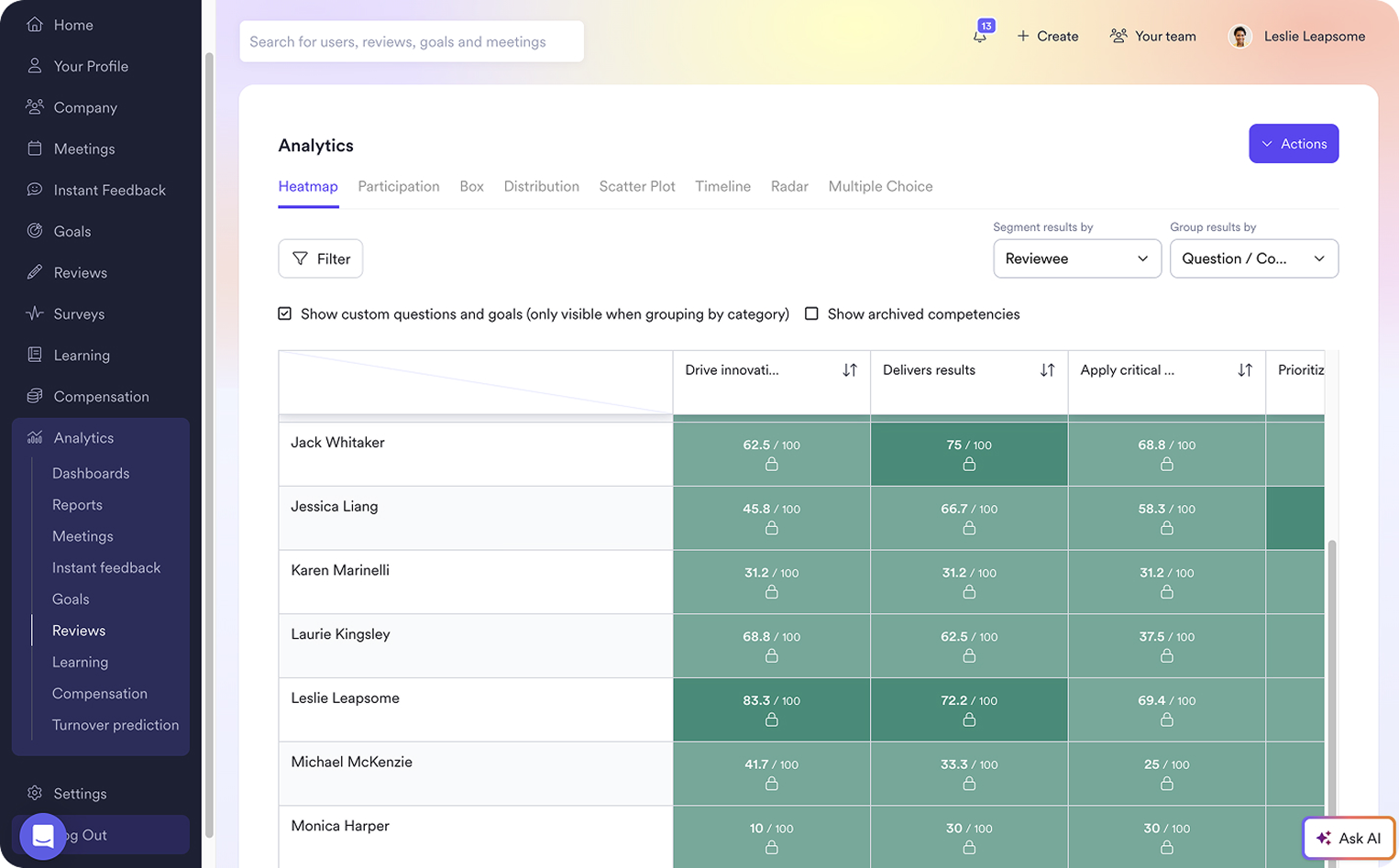Click the lock icon in Leslie Leapsome's first score
This screenshot has height=868, width=1399.
tap(772, 720)
